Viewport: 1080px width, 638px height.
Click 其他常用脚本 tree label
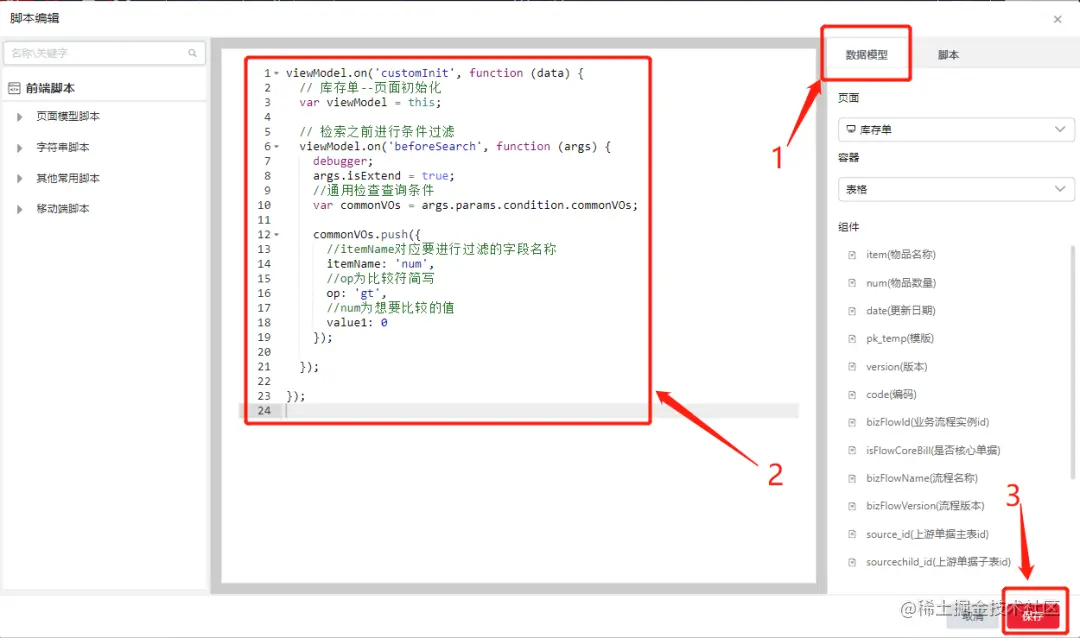pyautogui.click(x=68, y=178)
